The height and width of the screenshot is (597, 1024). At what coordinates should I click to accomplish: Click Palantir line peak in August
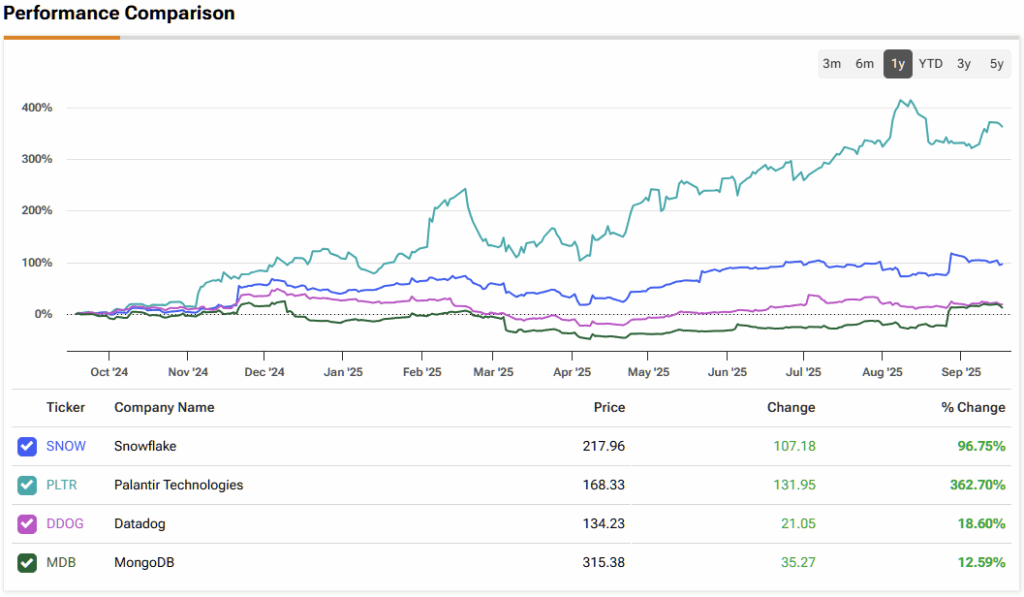(902, 101)
